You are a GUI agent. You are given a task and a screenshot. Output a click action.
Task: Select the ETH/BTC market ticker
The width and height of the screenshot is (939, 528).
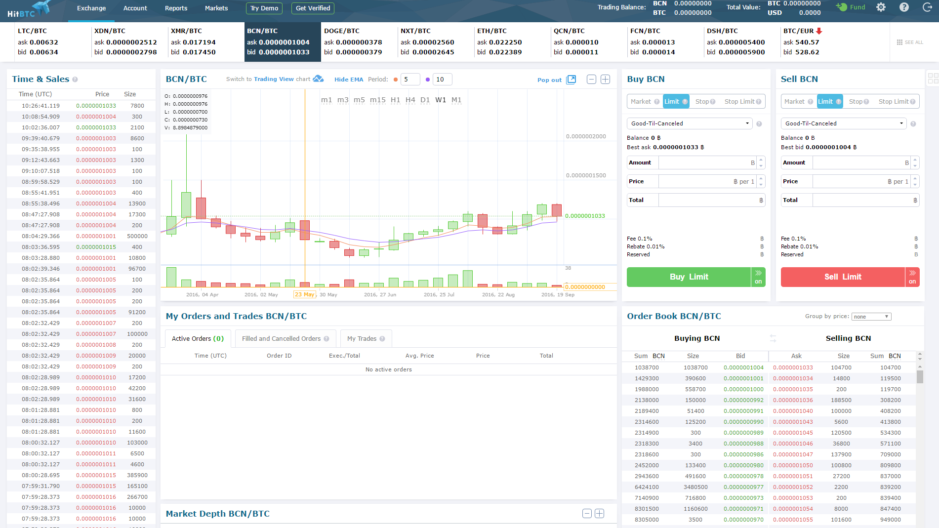point(512,42)
